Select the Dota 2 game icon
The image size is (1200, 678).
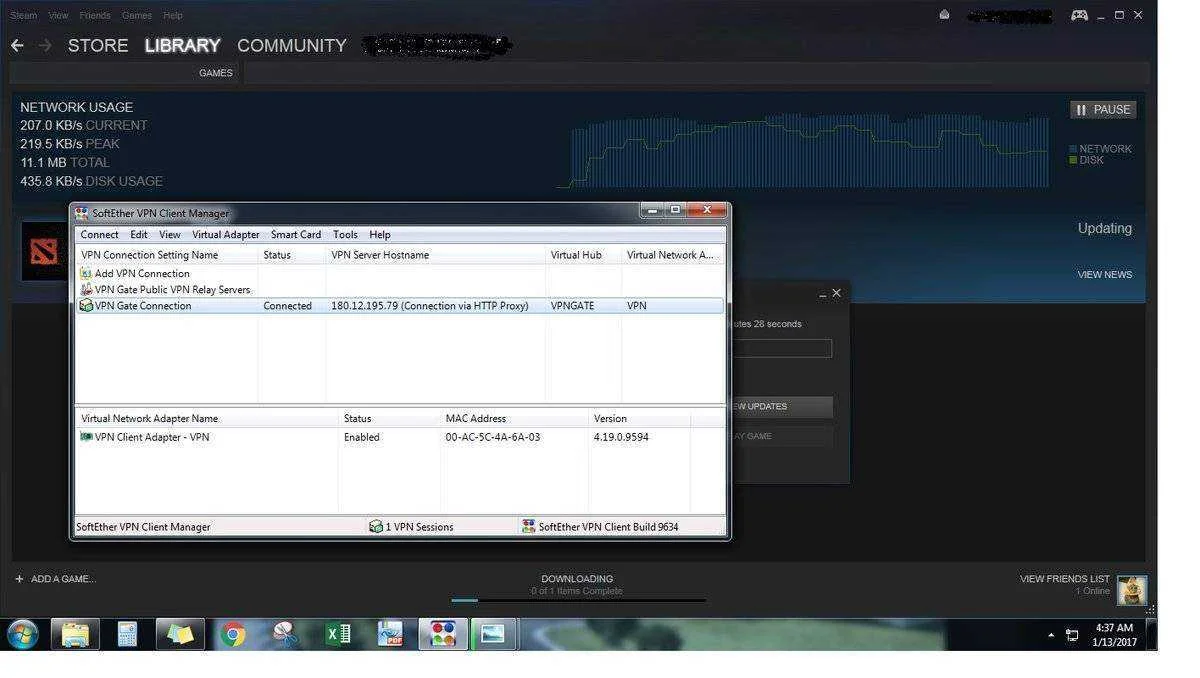click(x=44, y=251)
